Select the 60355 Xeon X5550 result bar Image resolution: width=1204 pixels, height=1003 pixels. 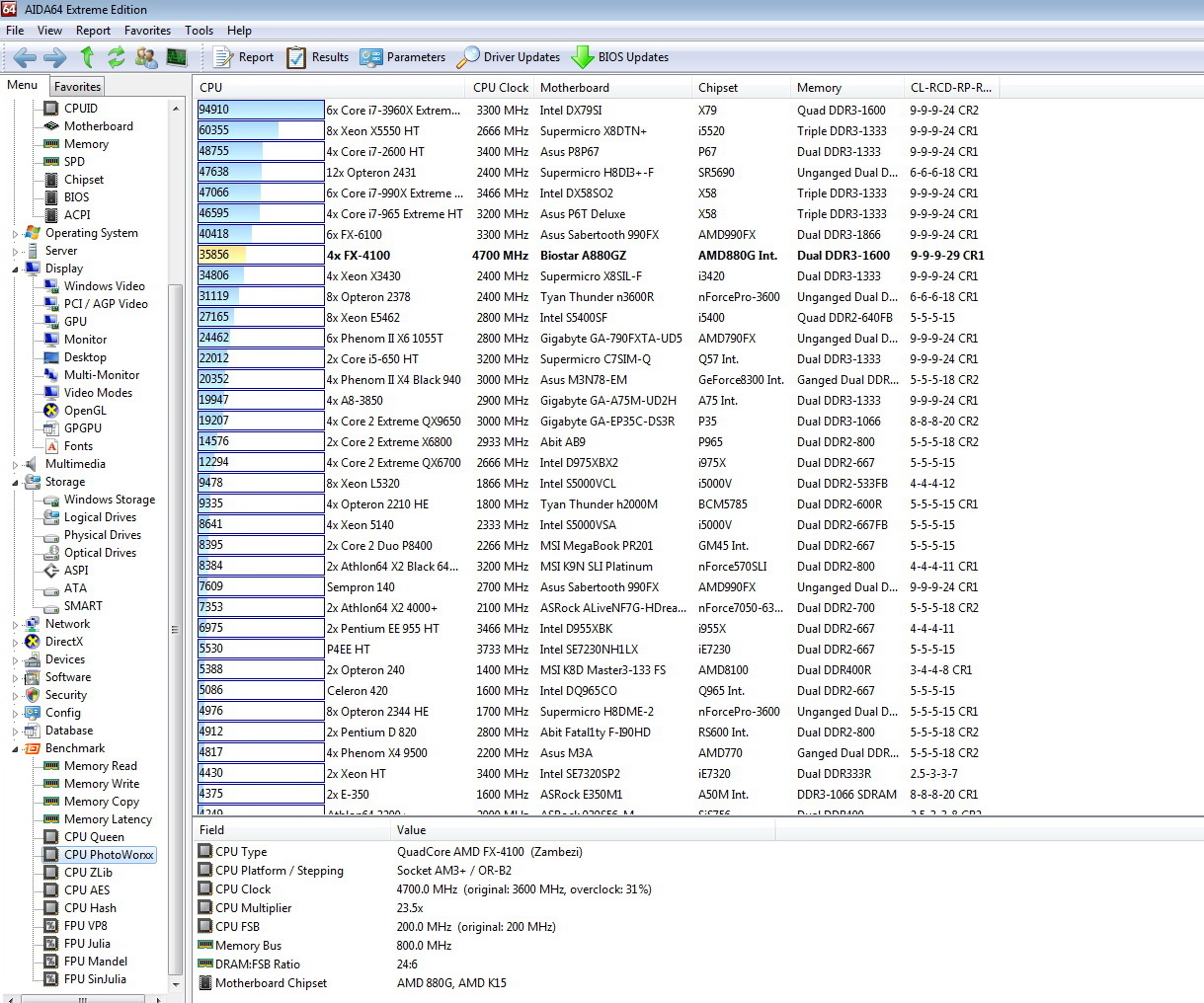point(261,131)
